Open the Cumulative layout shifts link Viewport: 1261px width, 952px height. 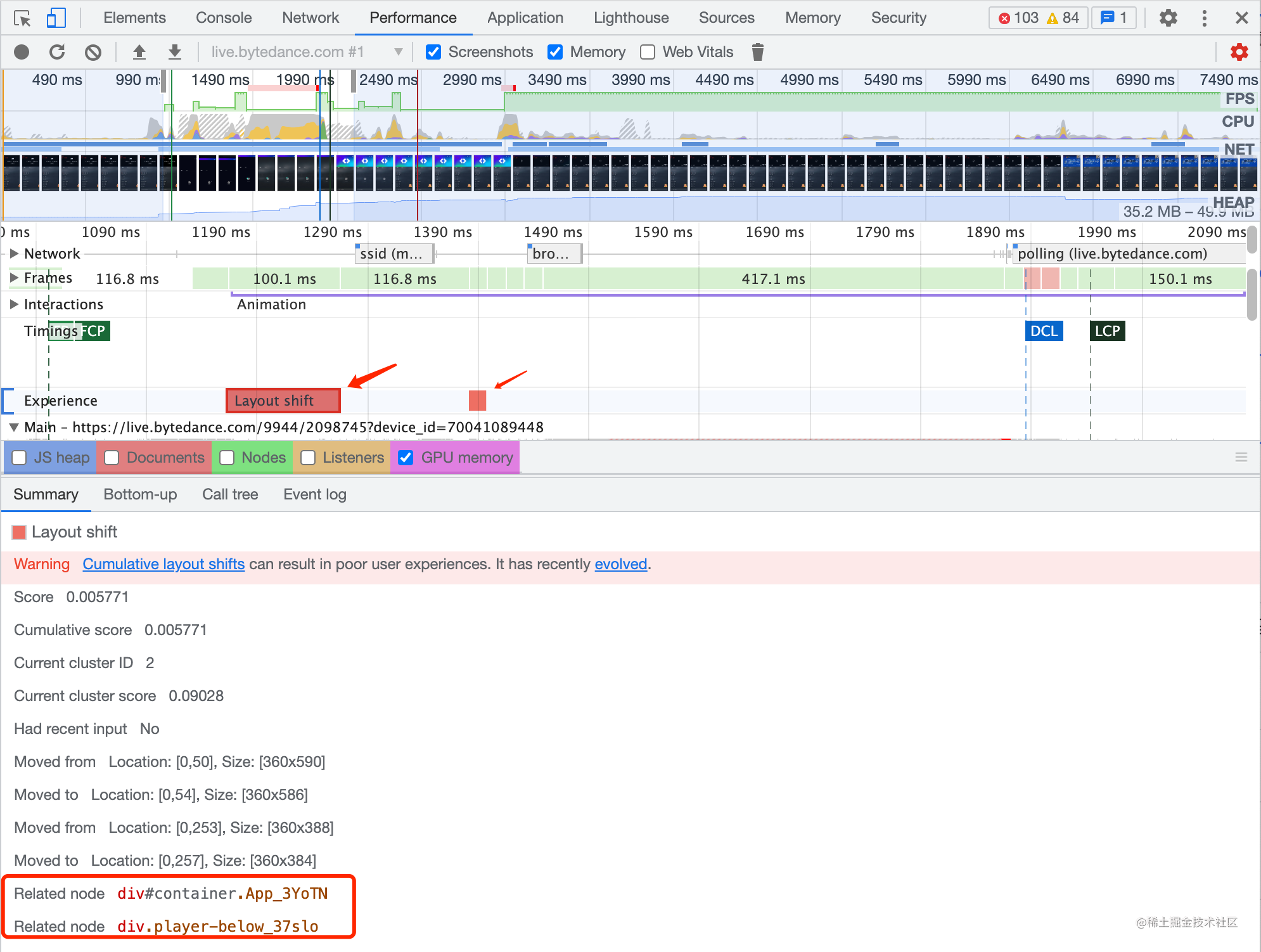click(163, 564)
